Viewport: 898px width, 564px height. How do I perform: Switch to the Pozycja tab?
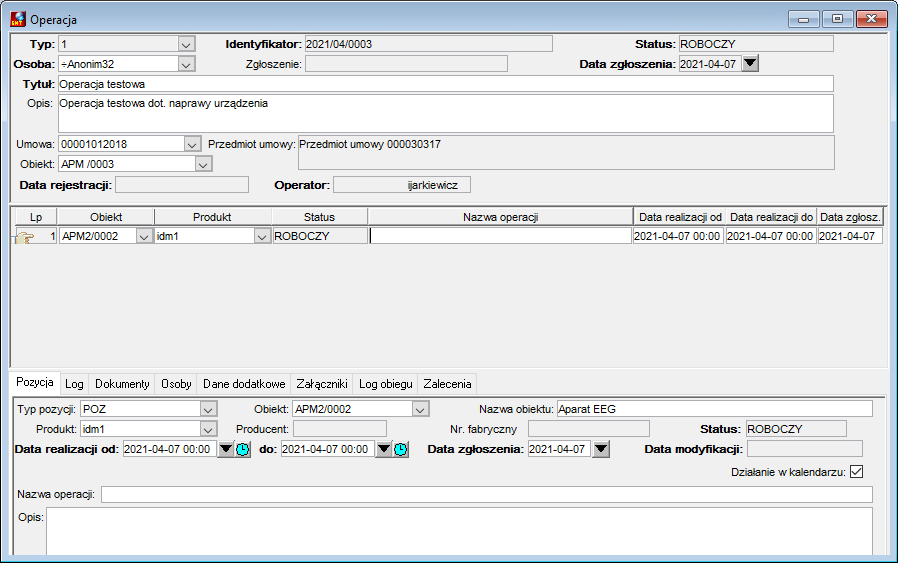pyautogui.click(x=35, y=382)
